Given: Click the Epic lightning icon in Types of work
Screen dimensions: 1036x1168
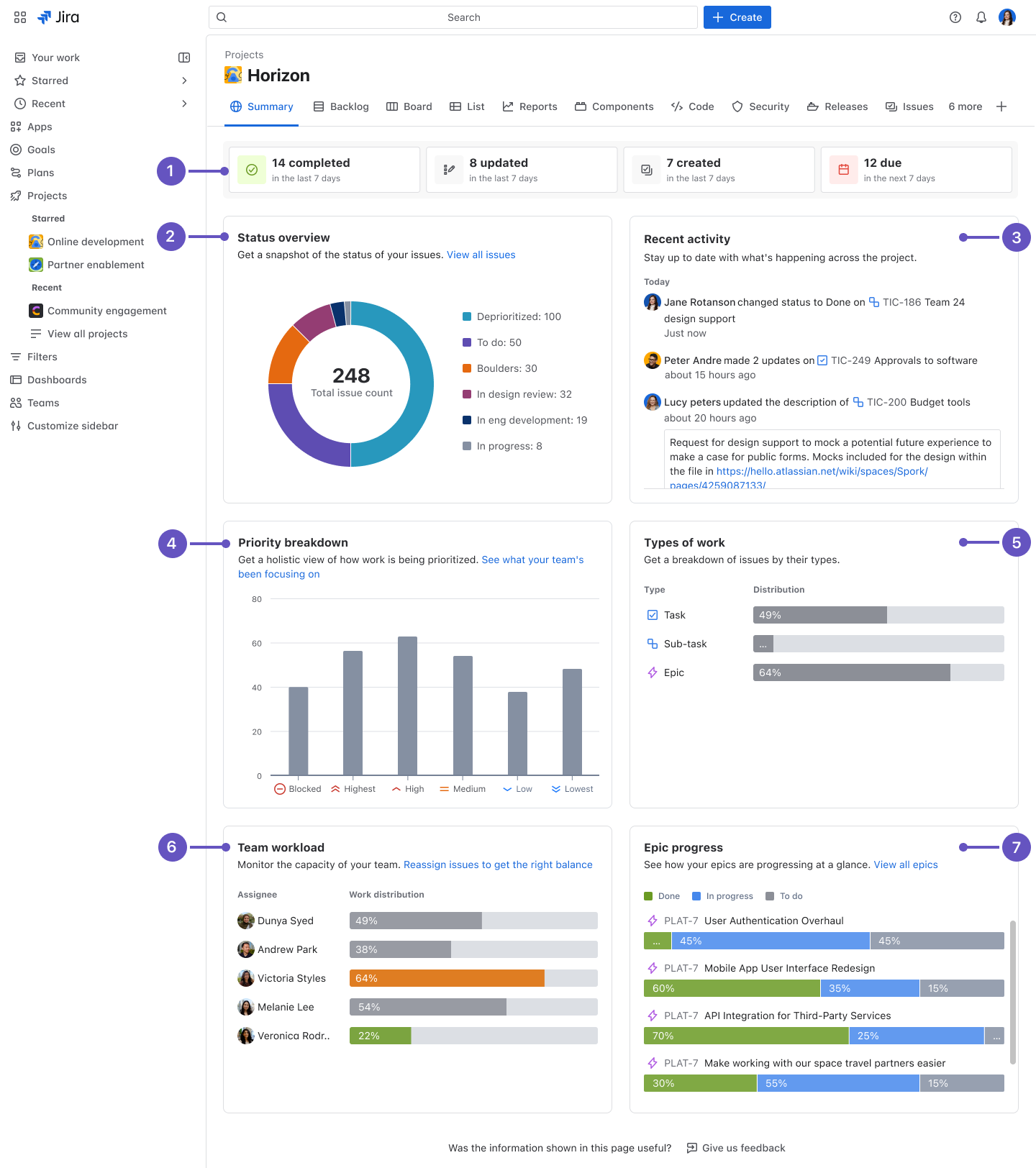Looking at the screenshot, I should click(x=653, y=672).
